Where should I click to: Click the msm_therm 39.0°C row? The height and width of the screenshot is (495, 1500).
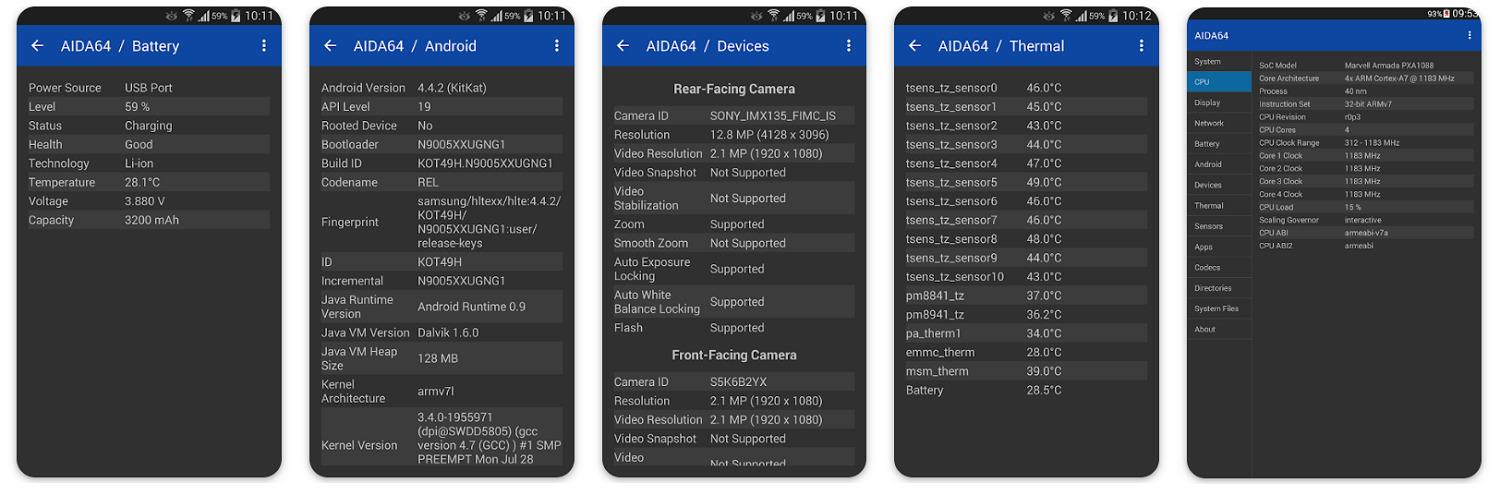pyautogui.click(x=1026, y=371)
